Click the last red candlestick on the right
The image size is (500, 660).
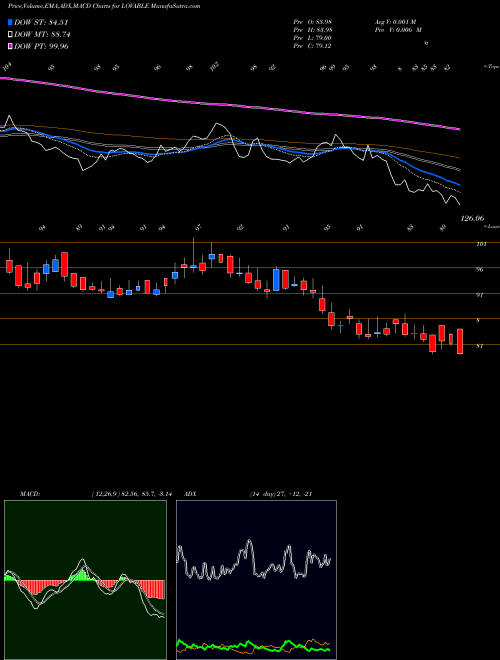(x=460, y=341)
